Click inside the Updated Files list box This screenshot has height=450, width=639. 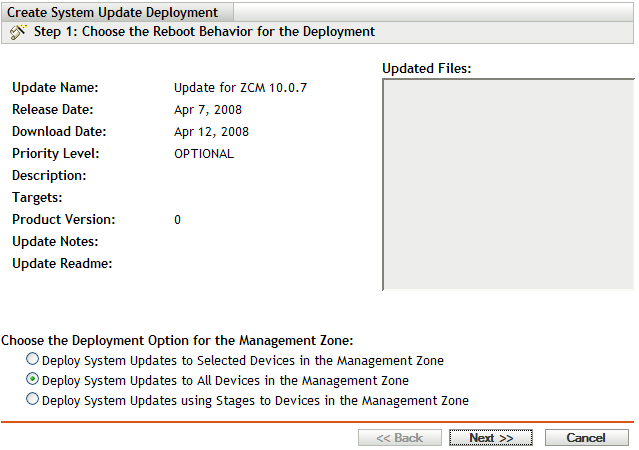point(507,185)
